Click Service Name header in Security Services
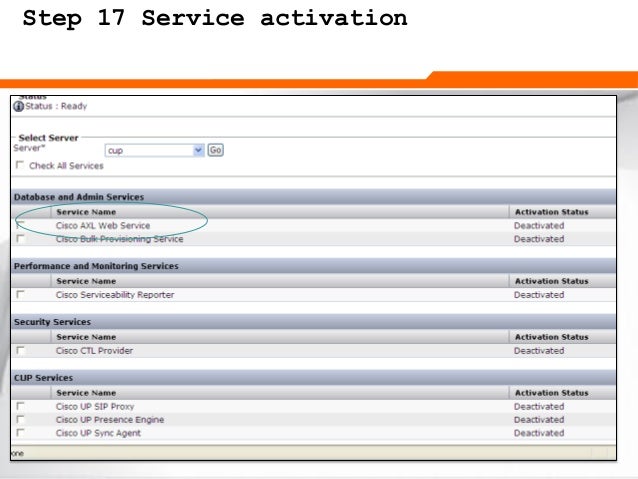Image resolution: width=638 pixels, height=479 pixels. 86,337
